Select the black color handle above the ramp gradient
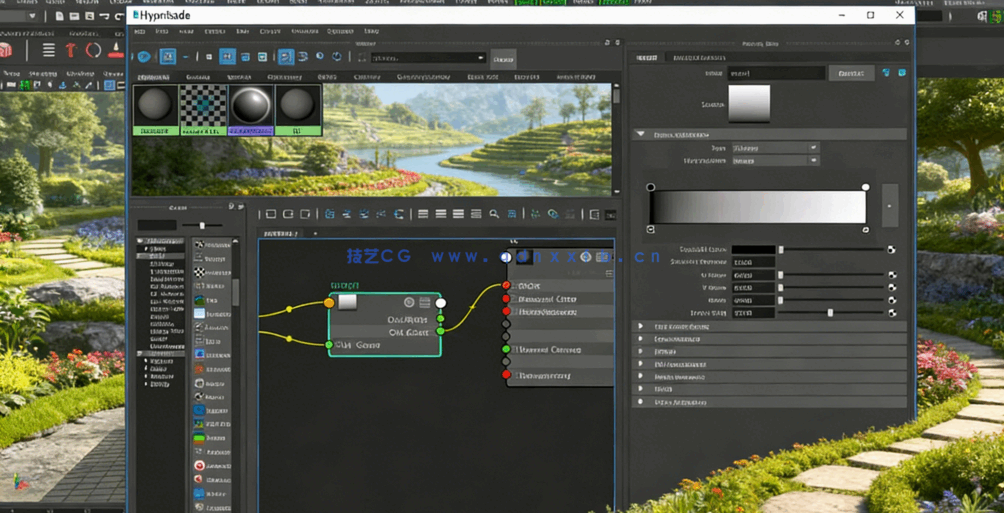Screen dimensions: 1004x513 point(651,187)
